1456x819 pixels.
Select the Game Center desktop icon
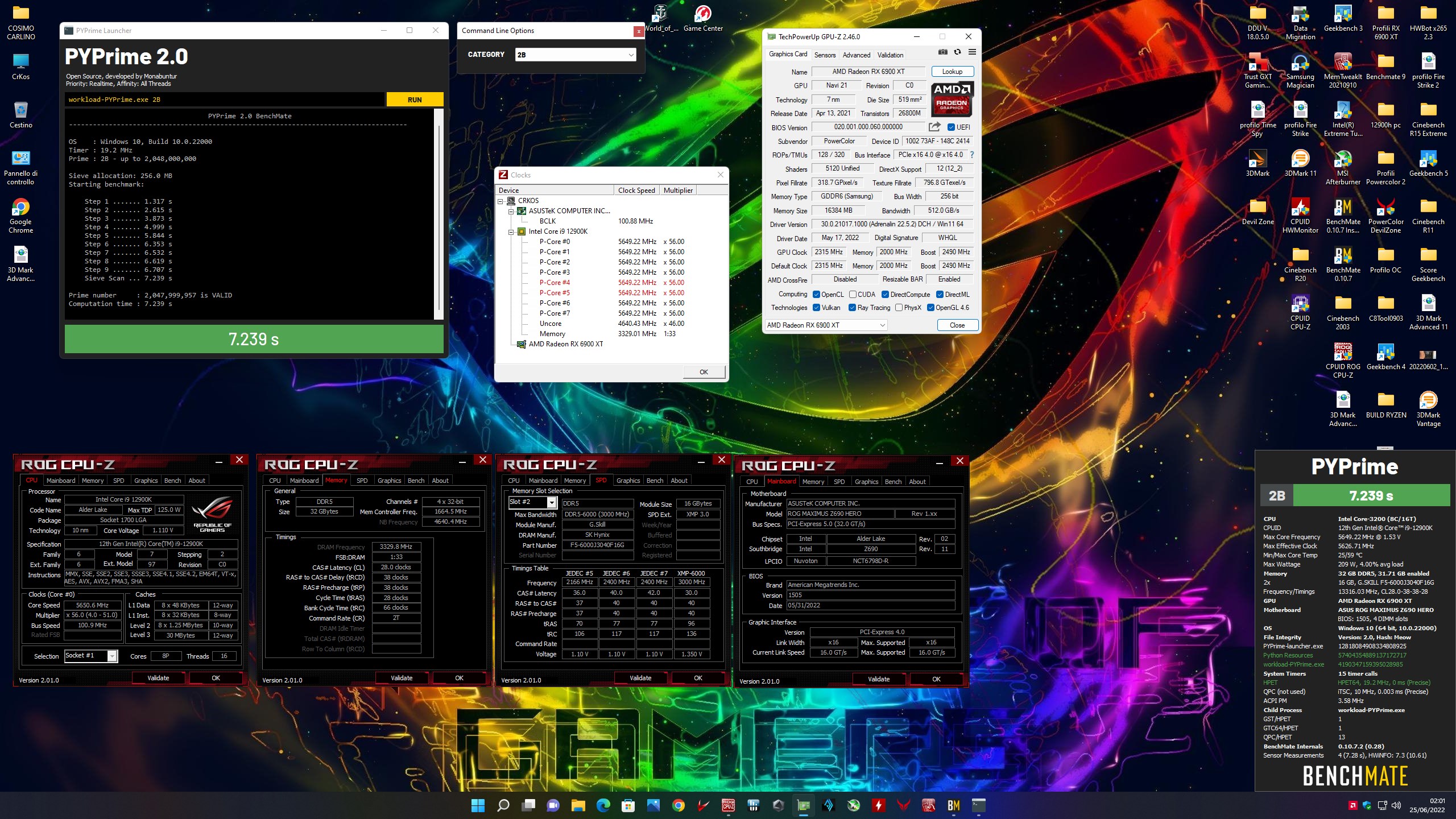(703, 18)
